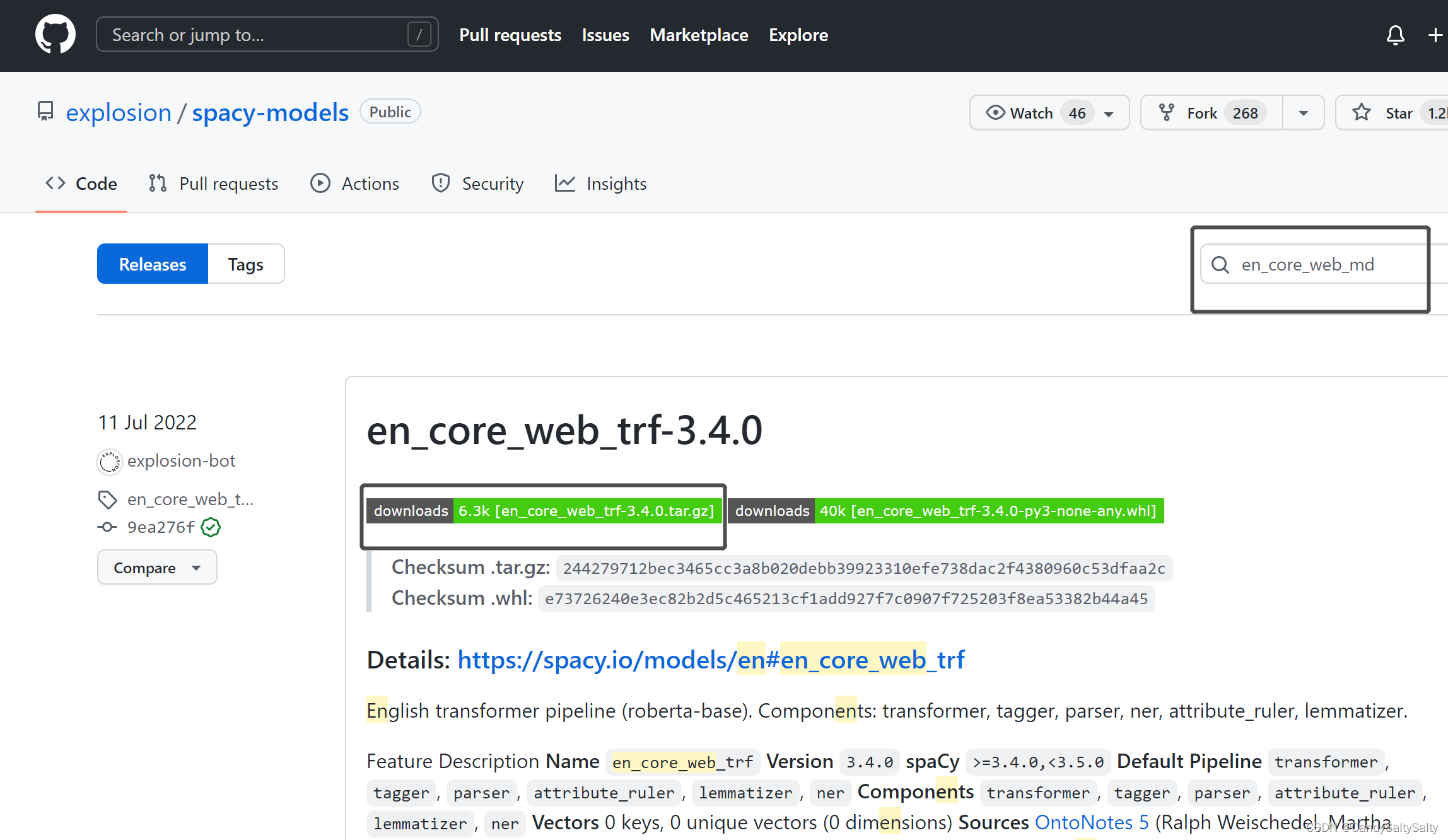Switch to the Releases view
Viewport: 1448px width, 840px height.
tap(152, 264)
